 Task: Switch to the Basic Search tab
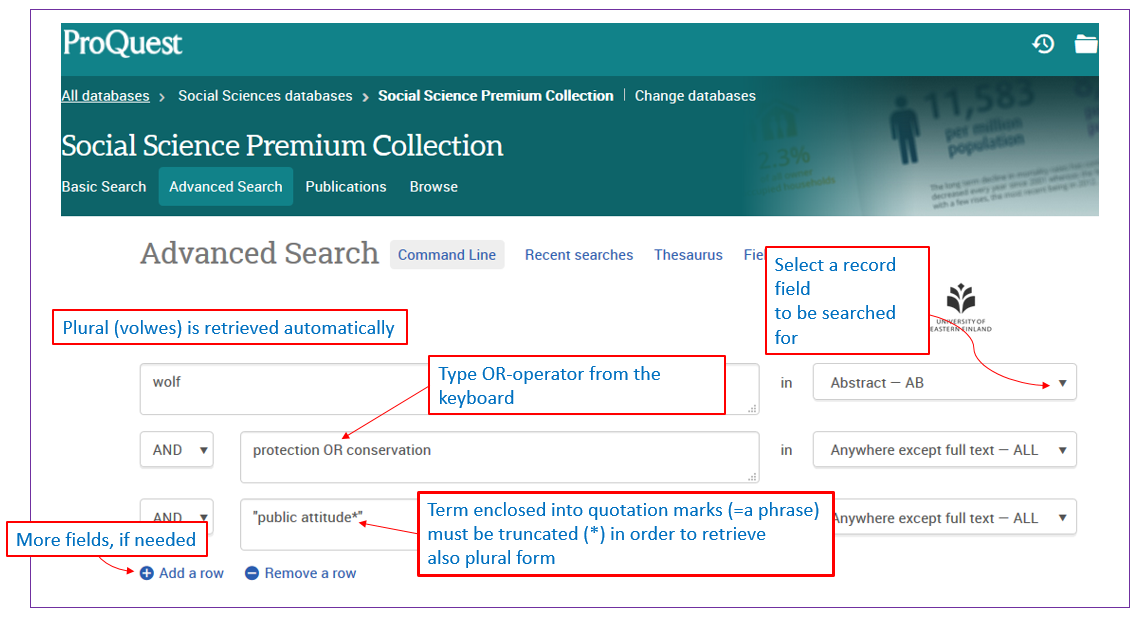pos(104,187)
